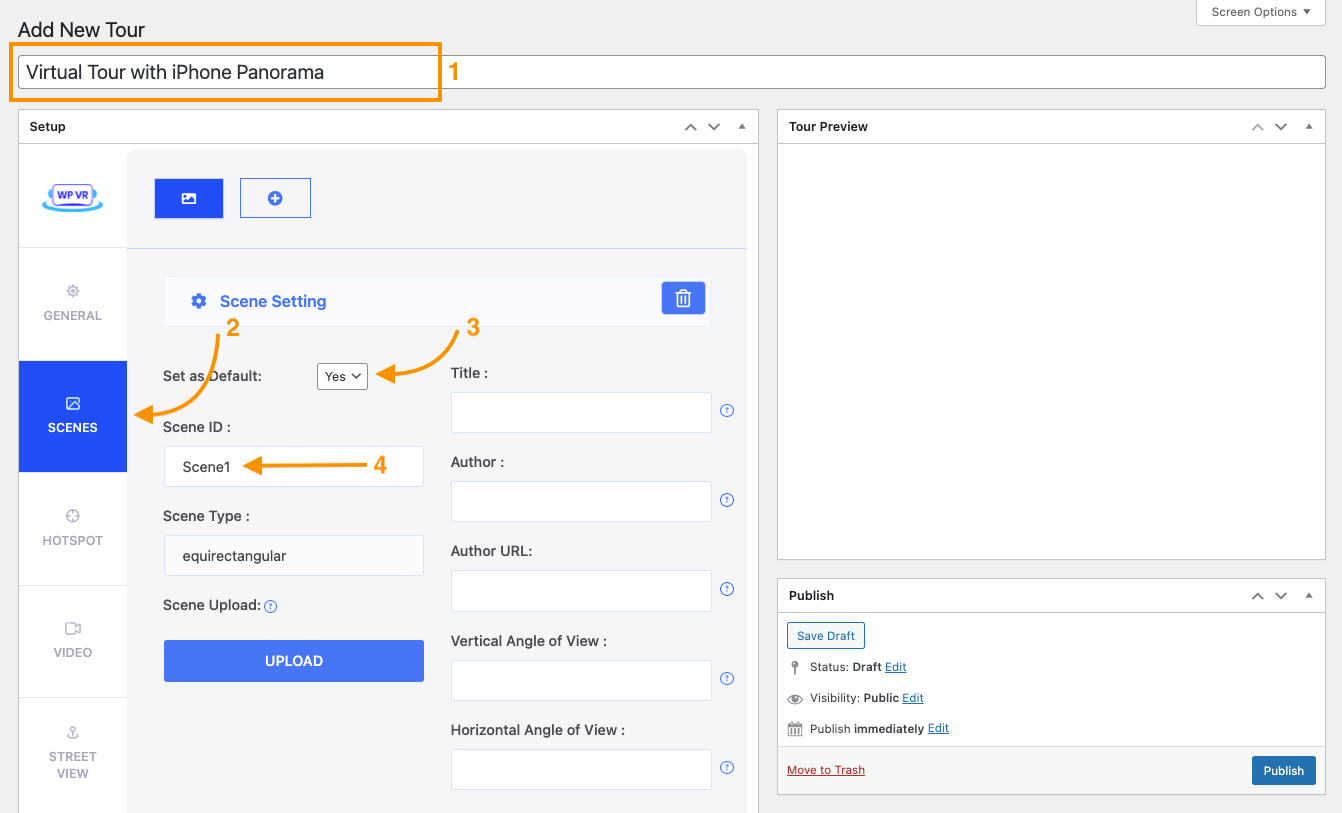Image resolution: width=1342 pixels, height=813 pixels.
Task: Toggle the Tour Preview panel triangle
Action: click(x=1309, y=127)
